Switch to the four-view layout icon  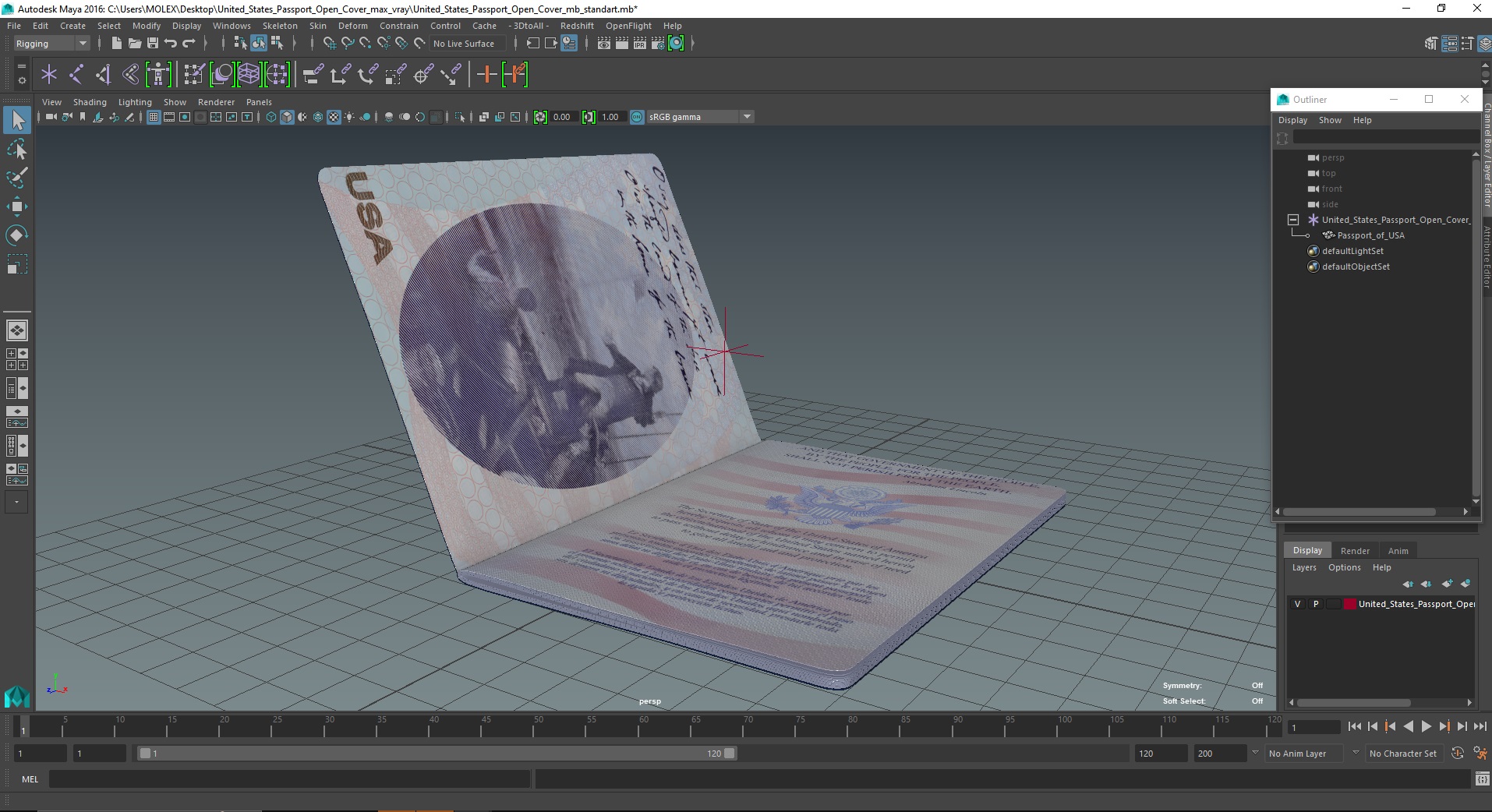(x=17, y=359)
